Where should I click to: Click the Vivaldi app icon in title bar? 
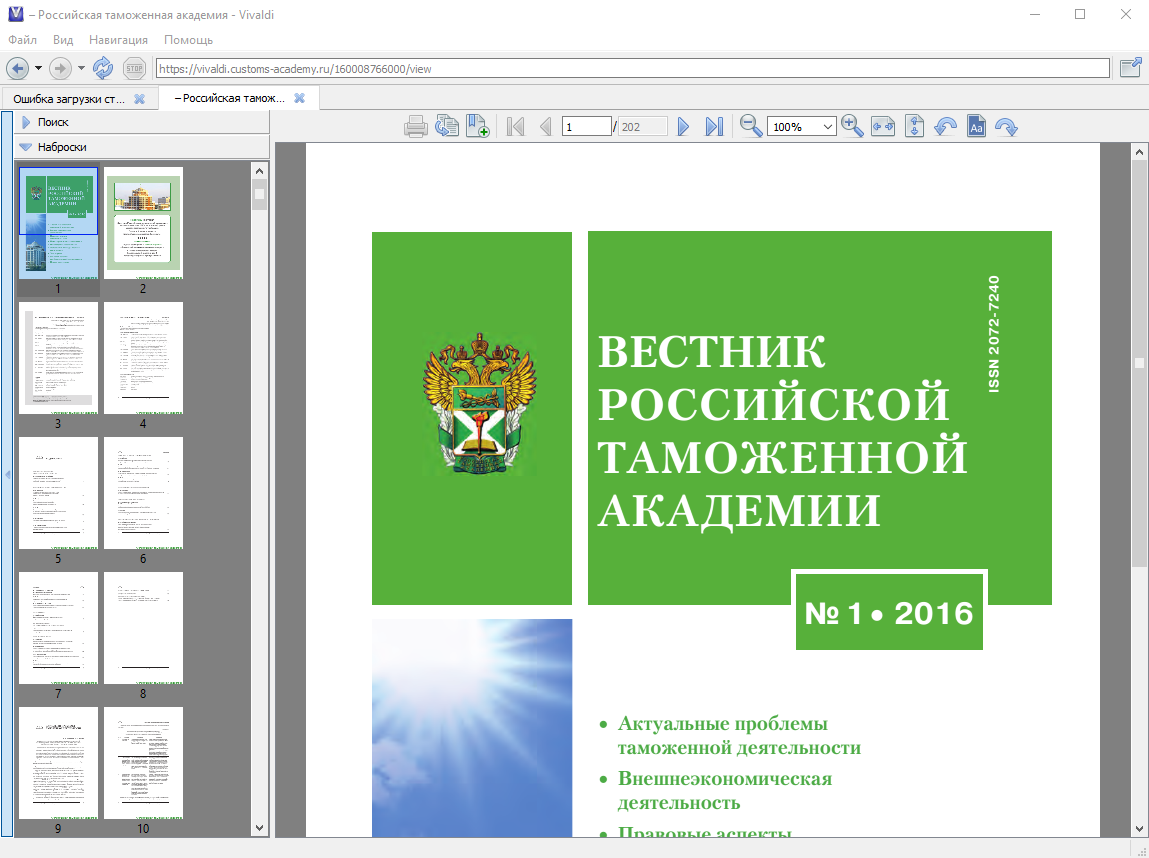coord(15,14)
